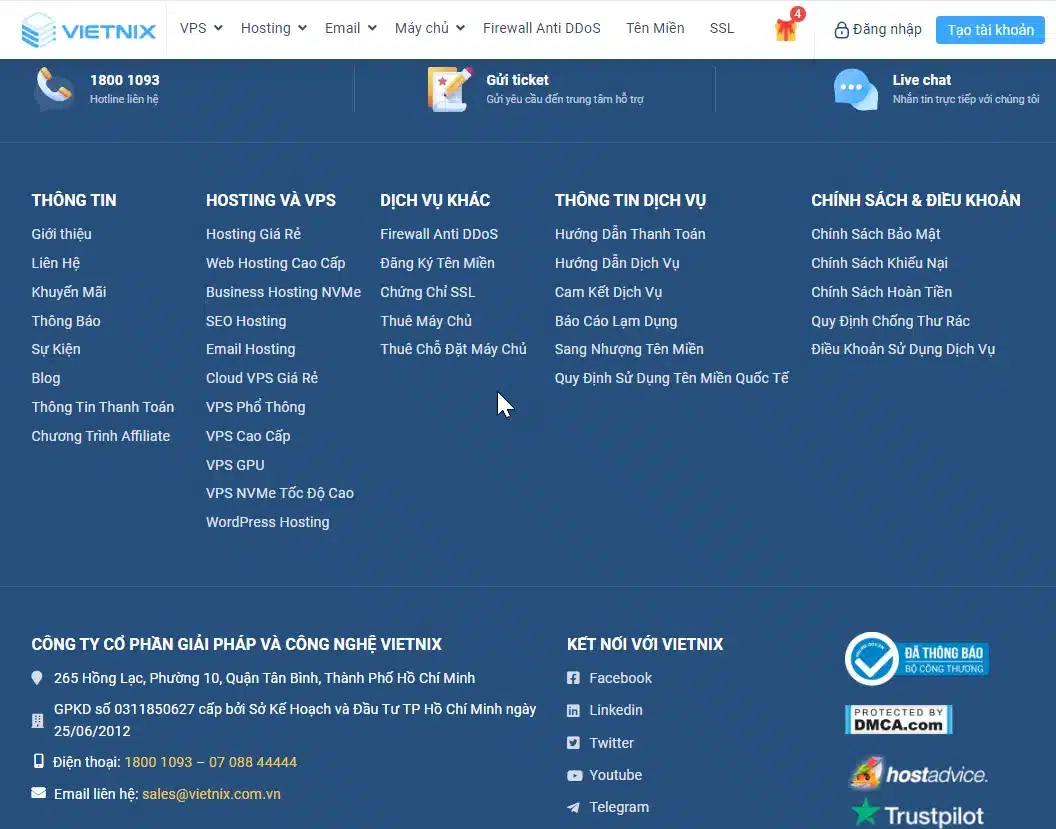Image resolution: width=1056 pixels, height=829 pixels.
Task: Open the Blog link
Action: [x=46, y=378]
